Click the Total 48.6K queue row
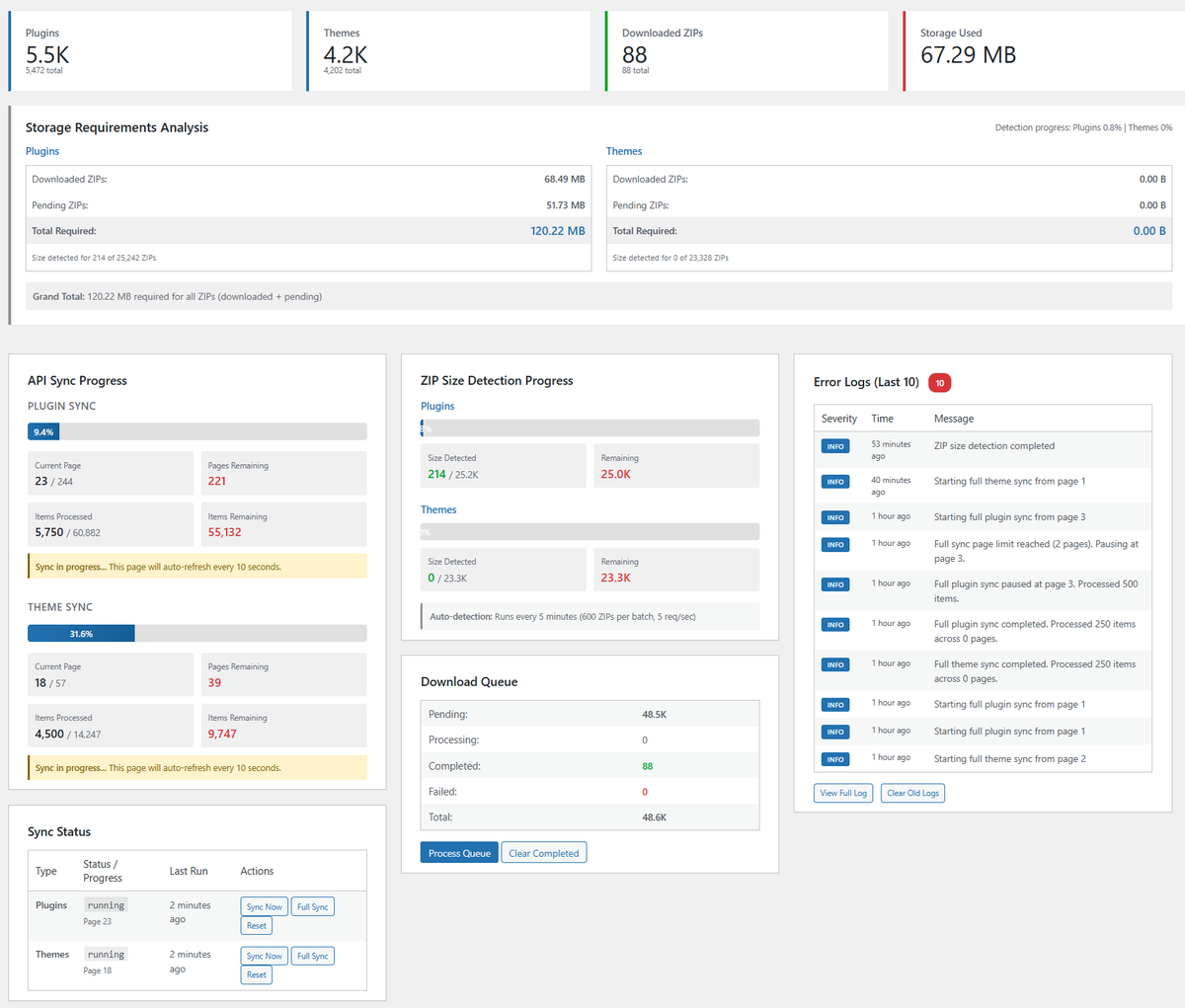This screenshot has height=1008, width=1185. 591,817
